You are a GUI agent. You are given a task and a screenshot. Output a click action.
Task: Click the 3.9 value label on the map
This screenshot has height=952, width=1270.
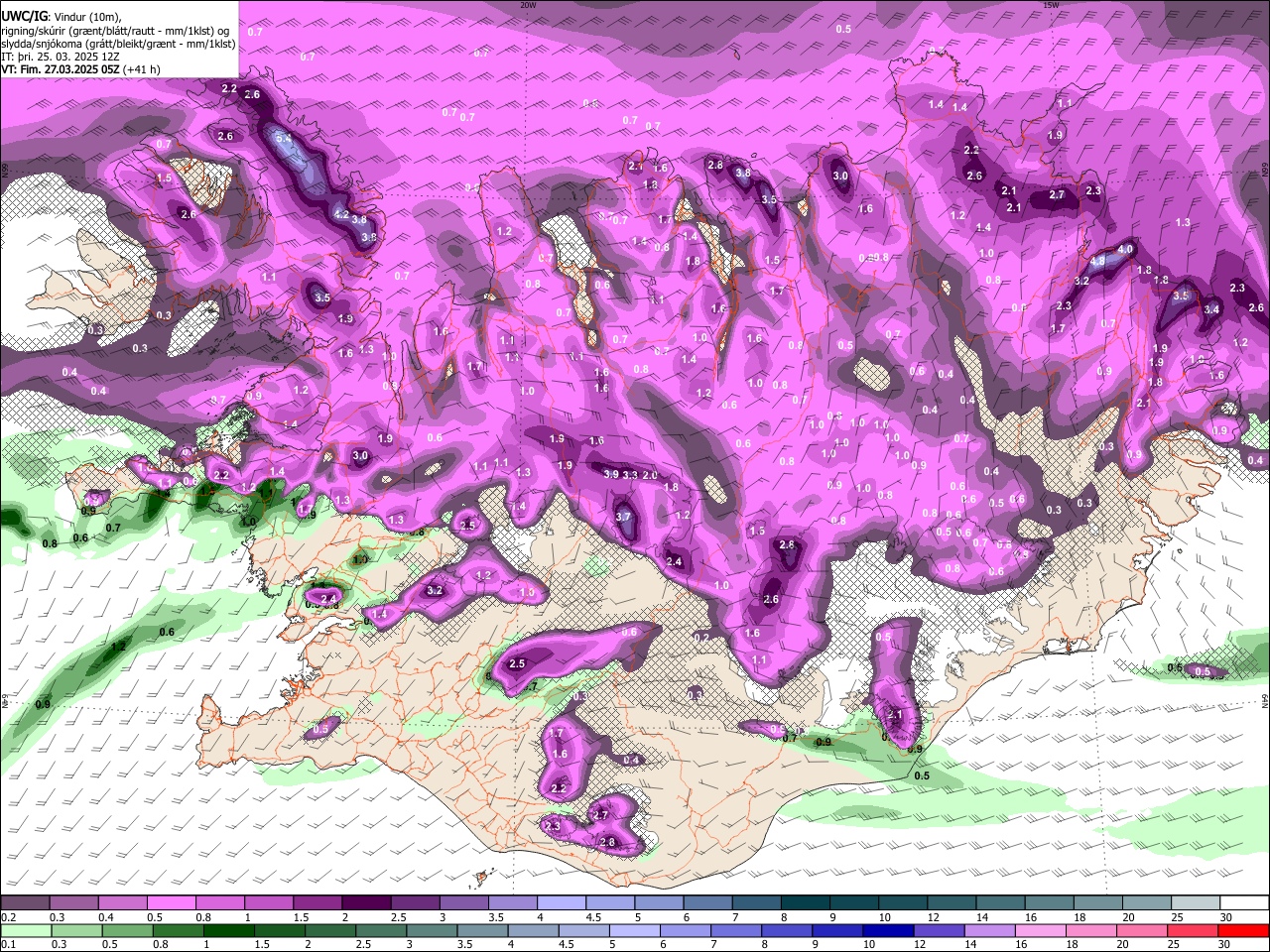pos(611,475)
